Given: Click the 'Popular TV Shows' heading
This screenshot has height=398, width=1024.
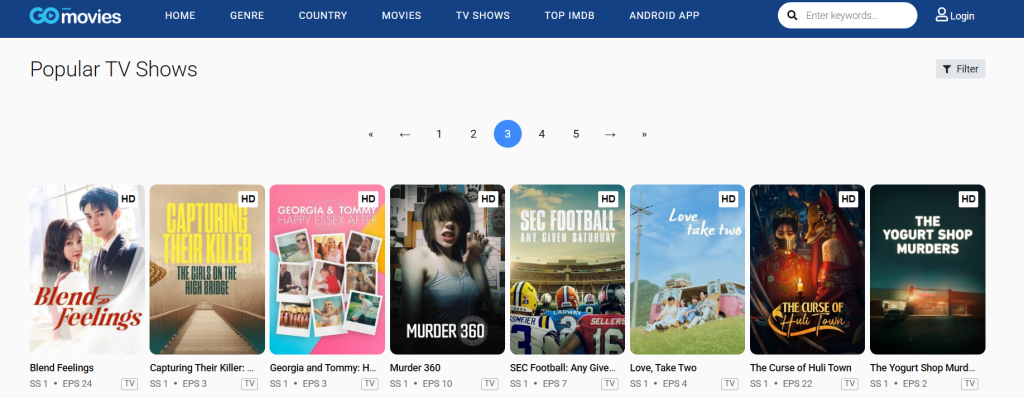Looking at the screenshot, I should 114,69.
